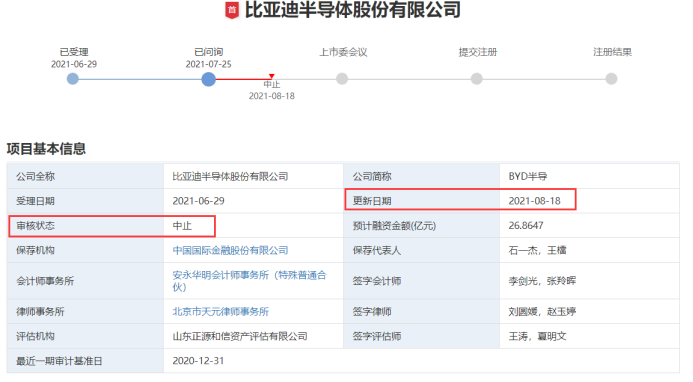Select the 已受理 timeline node
The height and width of the screenshot is (382, 693).
point(73,79)
